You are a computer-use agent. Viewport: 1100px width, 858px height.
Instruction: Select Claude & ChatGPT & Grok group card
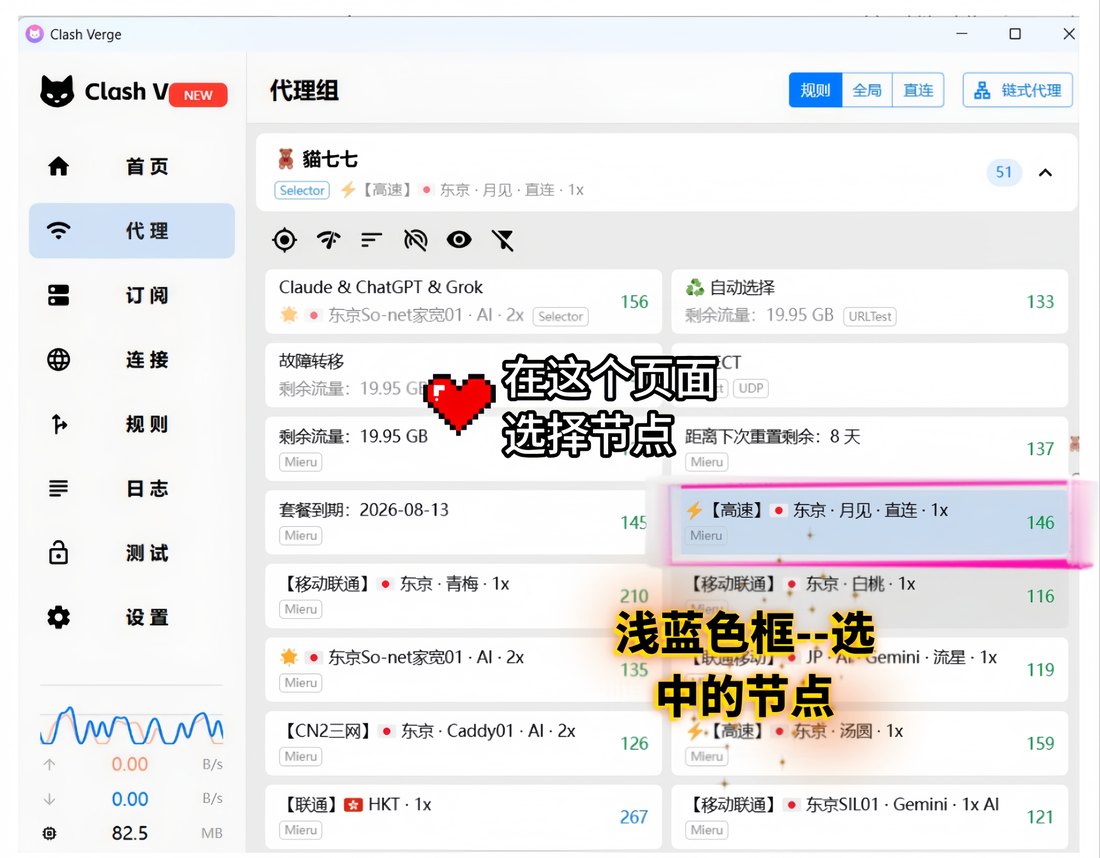(463, 302)
